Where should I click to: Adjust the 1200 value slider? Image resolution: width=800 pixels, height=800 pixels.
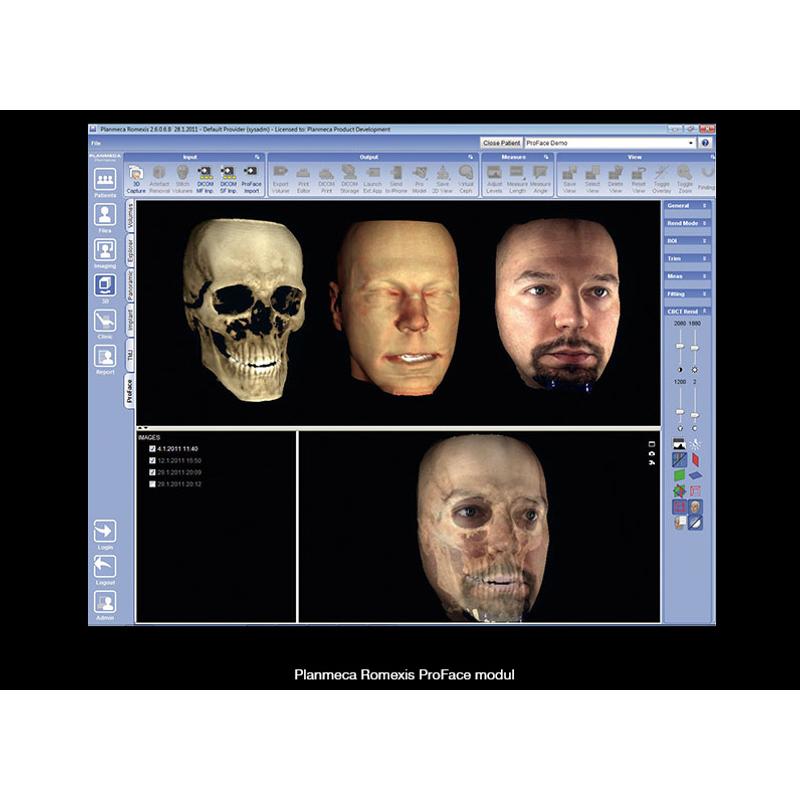click(680, 411)
